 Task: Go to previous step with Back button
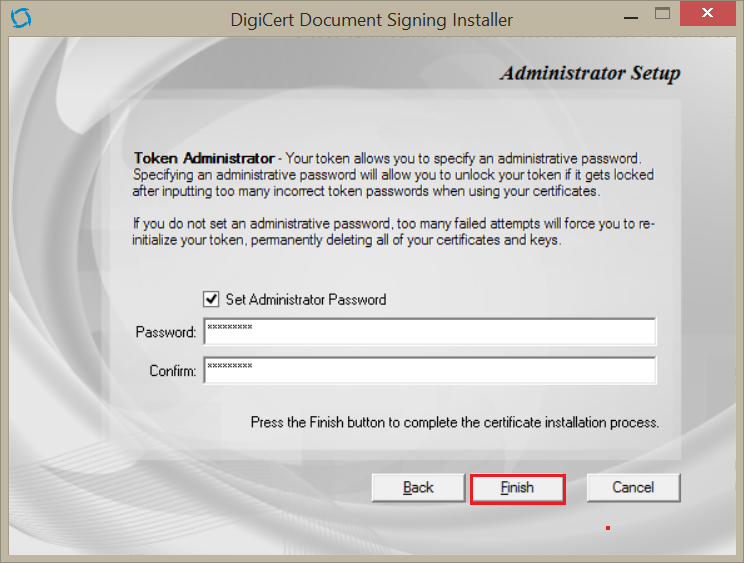tap(418, 488)
